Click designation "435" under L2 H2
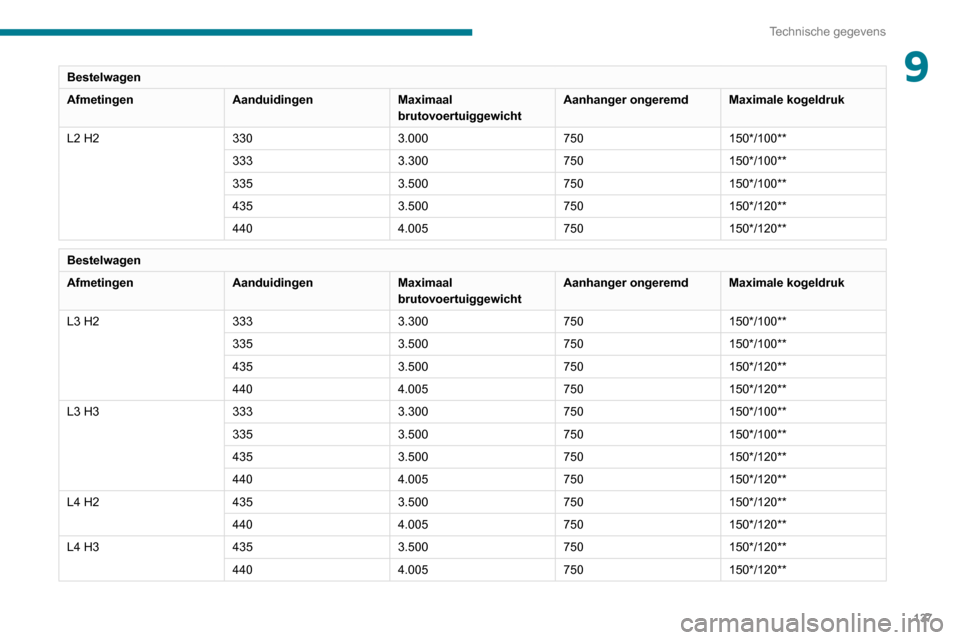This screenshot has width=960, height=640. coord(242,206)
